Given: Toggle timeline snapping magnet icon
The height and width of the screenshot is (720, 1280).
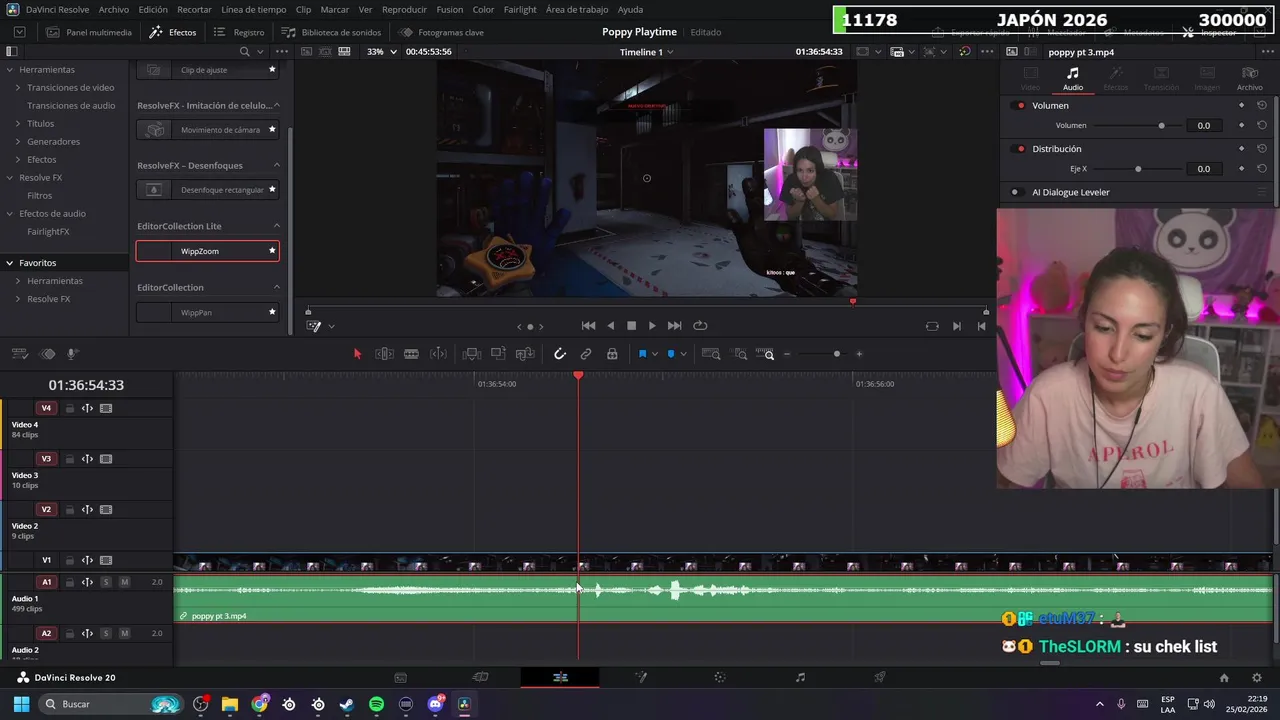Looking at the screenshot, I should click(x=560, y=354).
